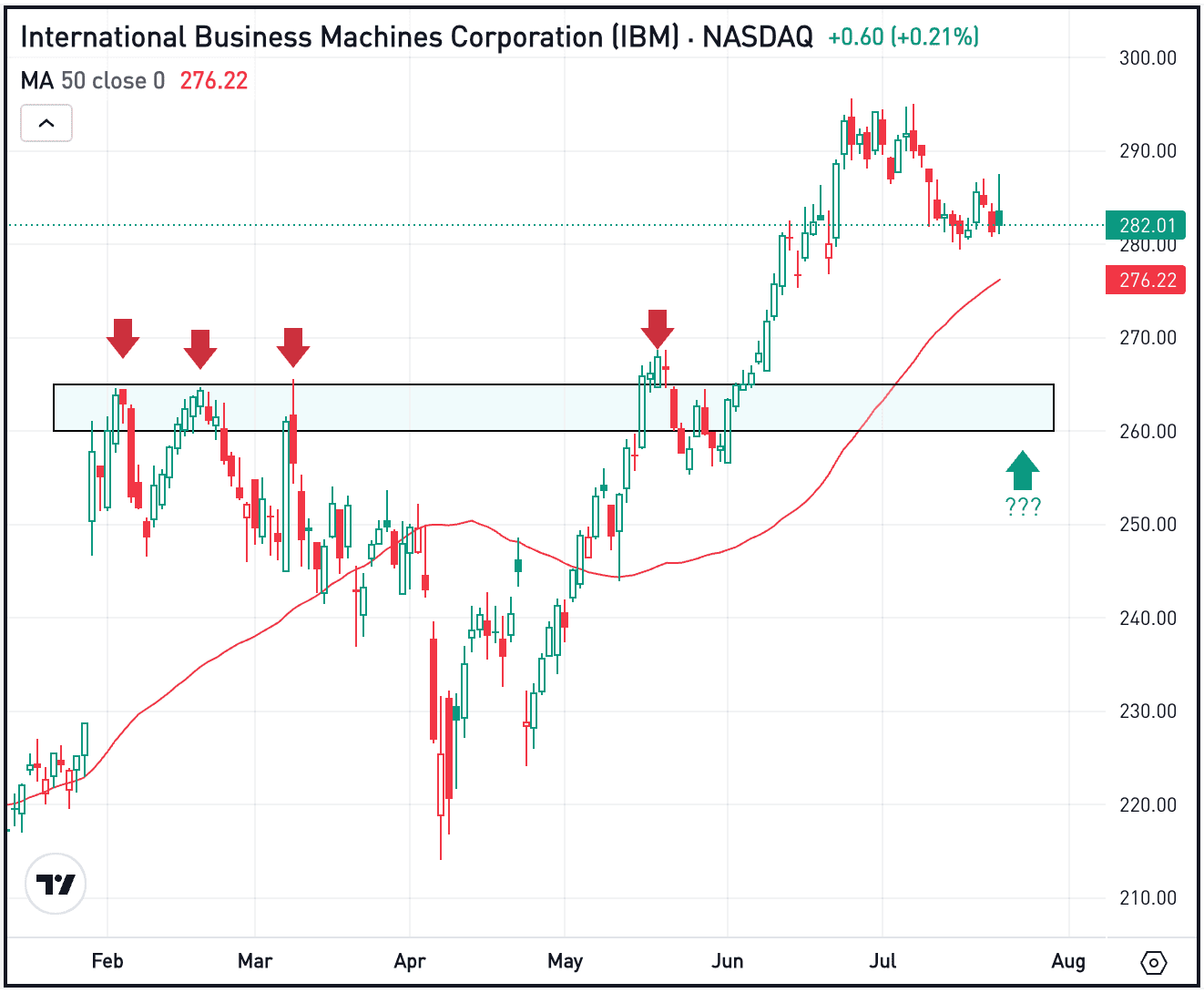The image size is (1204, 993).
Task: Select the red down arrow above March peak
Action: click(x=293, y=347)
